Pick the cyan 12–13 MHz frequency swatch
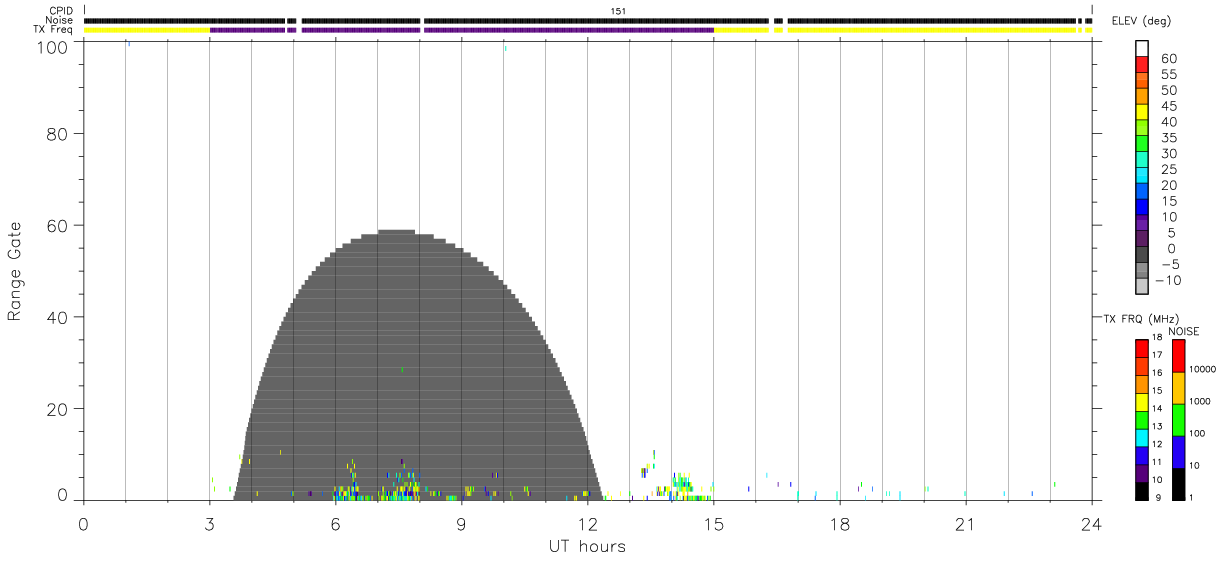This screenshot has height=567, width=1228. pos(1141,438)
